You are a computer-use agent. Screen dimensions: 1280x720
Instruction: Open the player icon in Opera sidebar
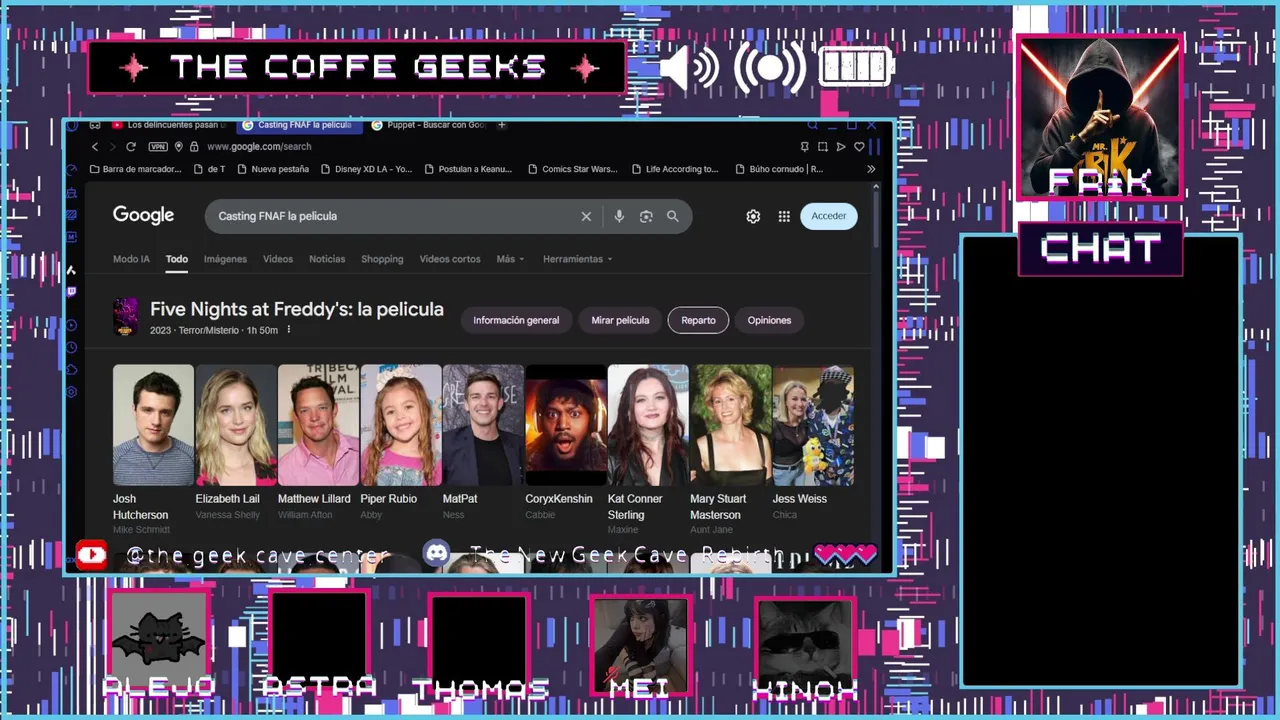(x=72, y=325)
